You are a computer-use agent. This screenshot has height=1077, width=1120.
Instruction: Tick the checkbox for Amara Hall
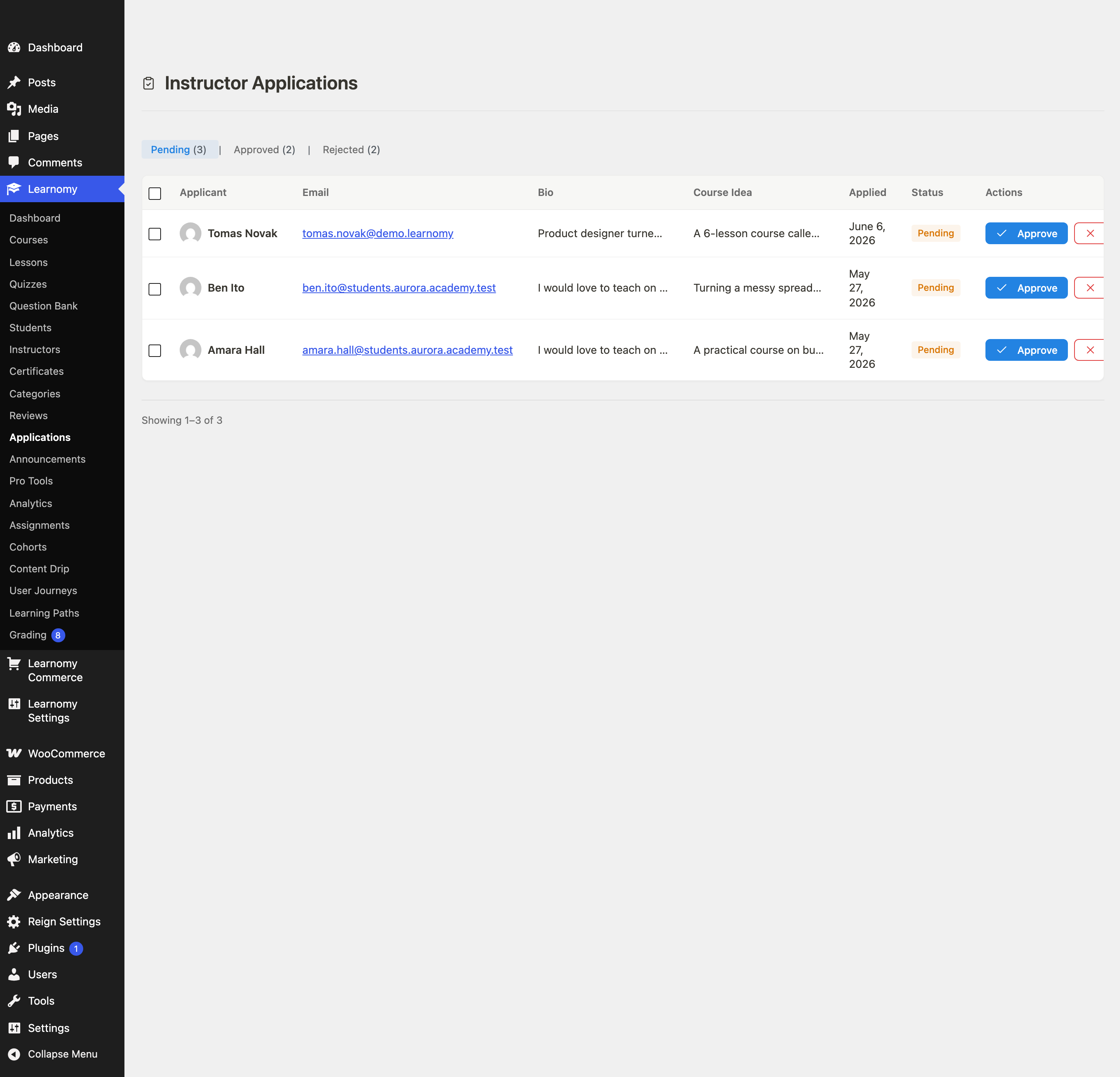pyautogui.click(x=155, y=351)
